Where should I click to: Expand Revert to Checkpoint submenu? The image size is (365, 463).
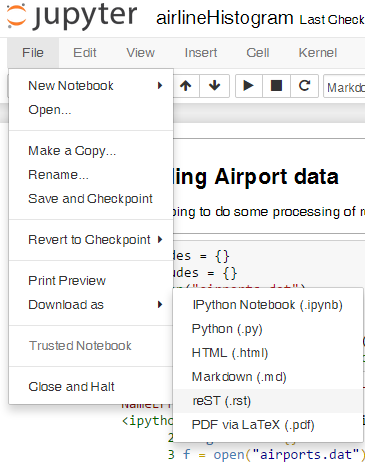(91, 240)
